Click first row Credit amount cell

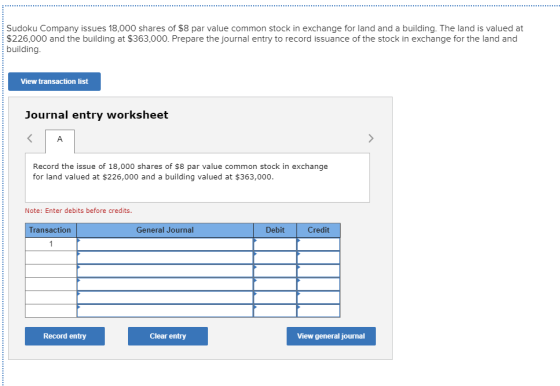(318, 244)
